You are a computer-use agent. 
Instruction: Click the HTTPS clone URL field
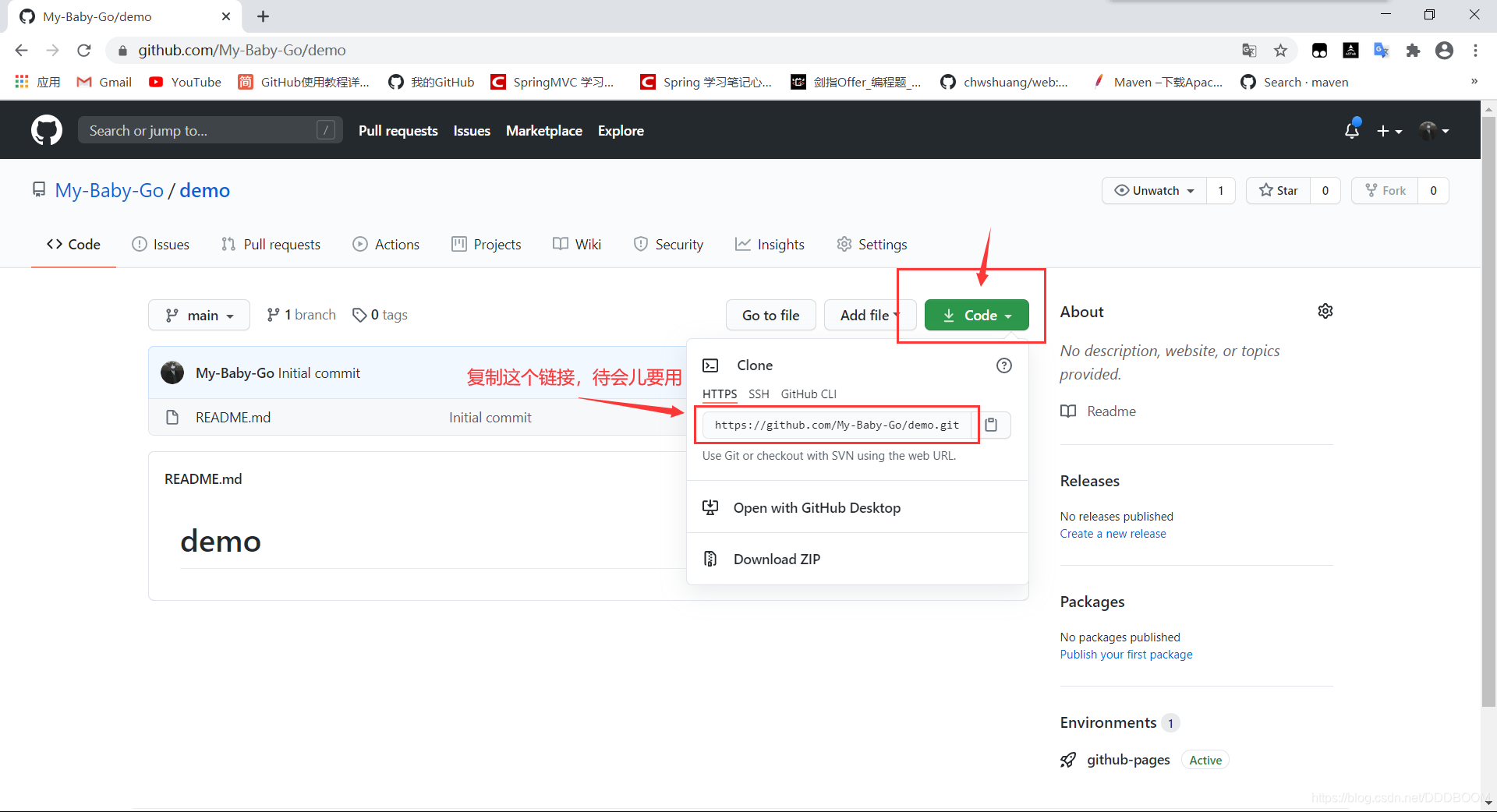tap(837, 425)
